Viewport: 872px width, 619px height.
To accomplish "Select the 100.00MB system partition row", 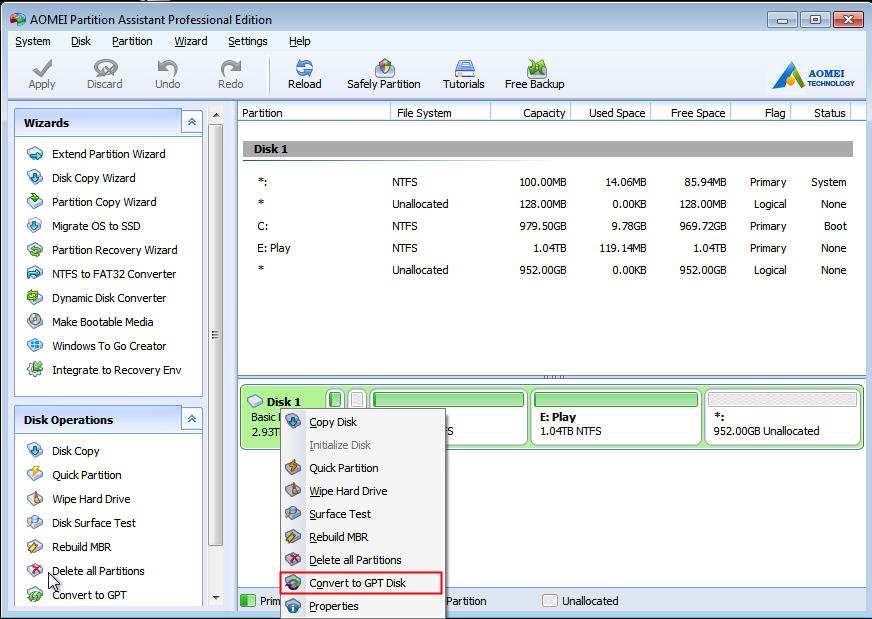I will [x=548, y=182].
